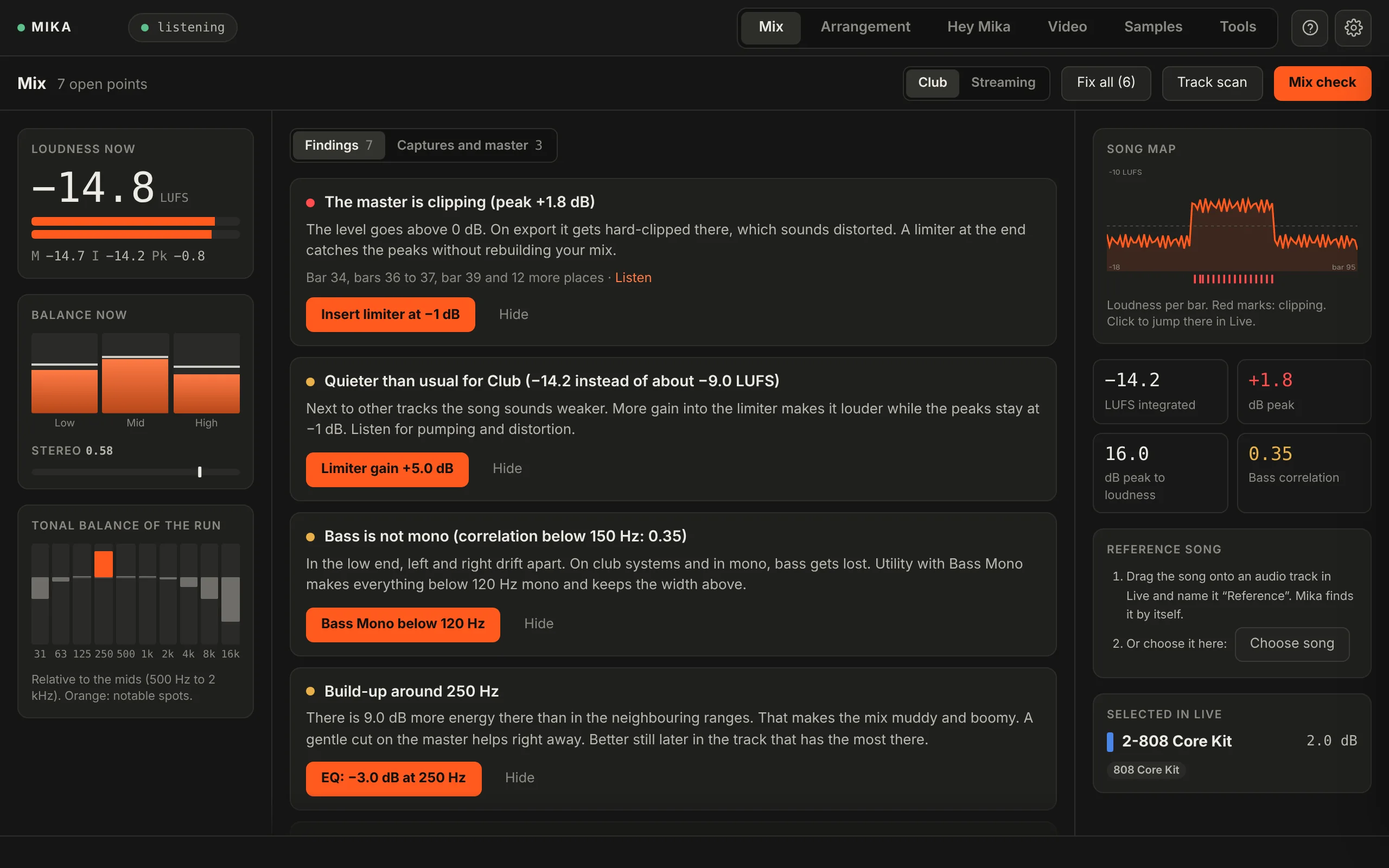Image resolution: width=1389 pixels, height=868 pixels.
Task: Click the −14.2 LUFS integrated tile
Action: [x=1160, y=392]
